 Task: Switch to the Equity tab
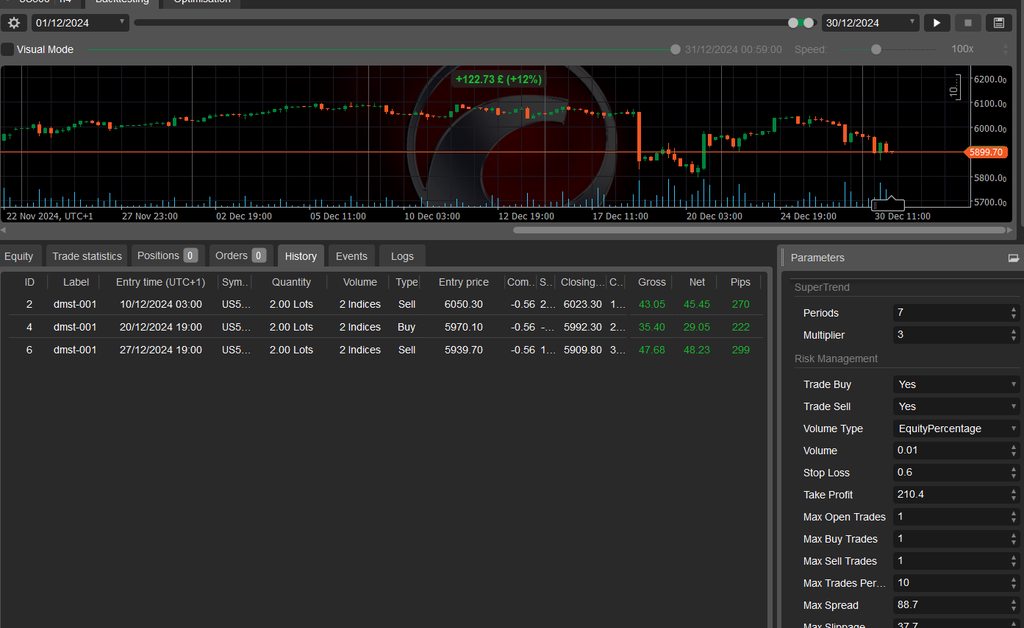coord(18,256)
